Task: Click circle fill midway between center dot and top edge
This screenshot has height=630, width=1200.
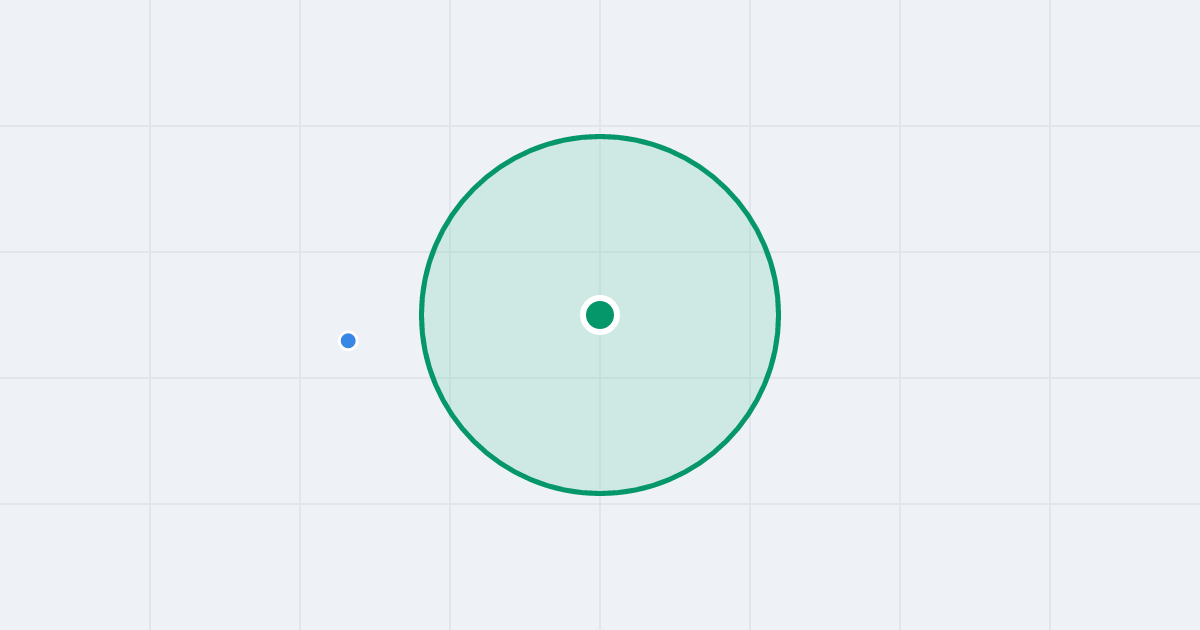Action: point(600,226)
